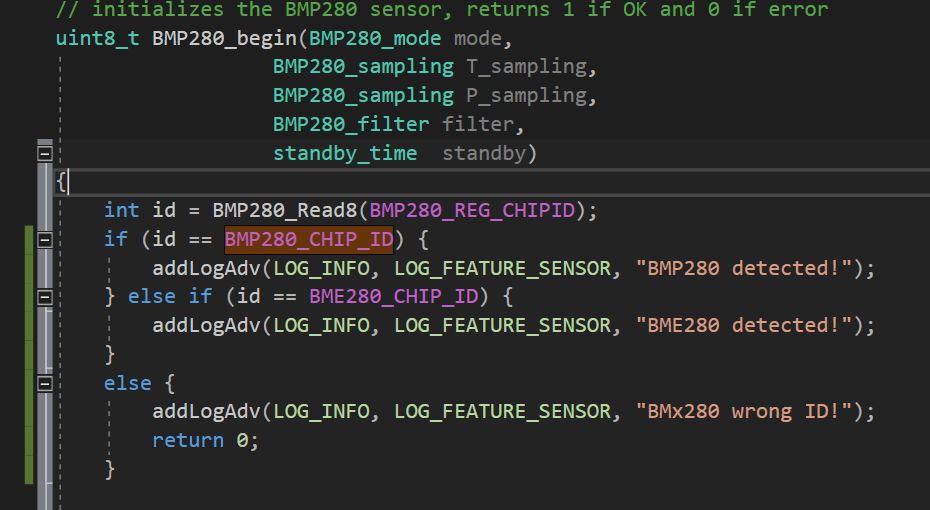The height and width of the screenshot is (510, 930).
Task: Click the green change marker in margin
Action: (29, 355)
